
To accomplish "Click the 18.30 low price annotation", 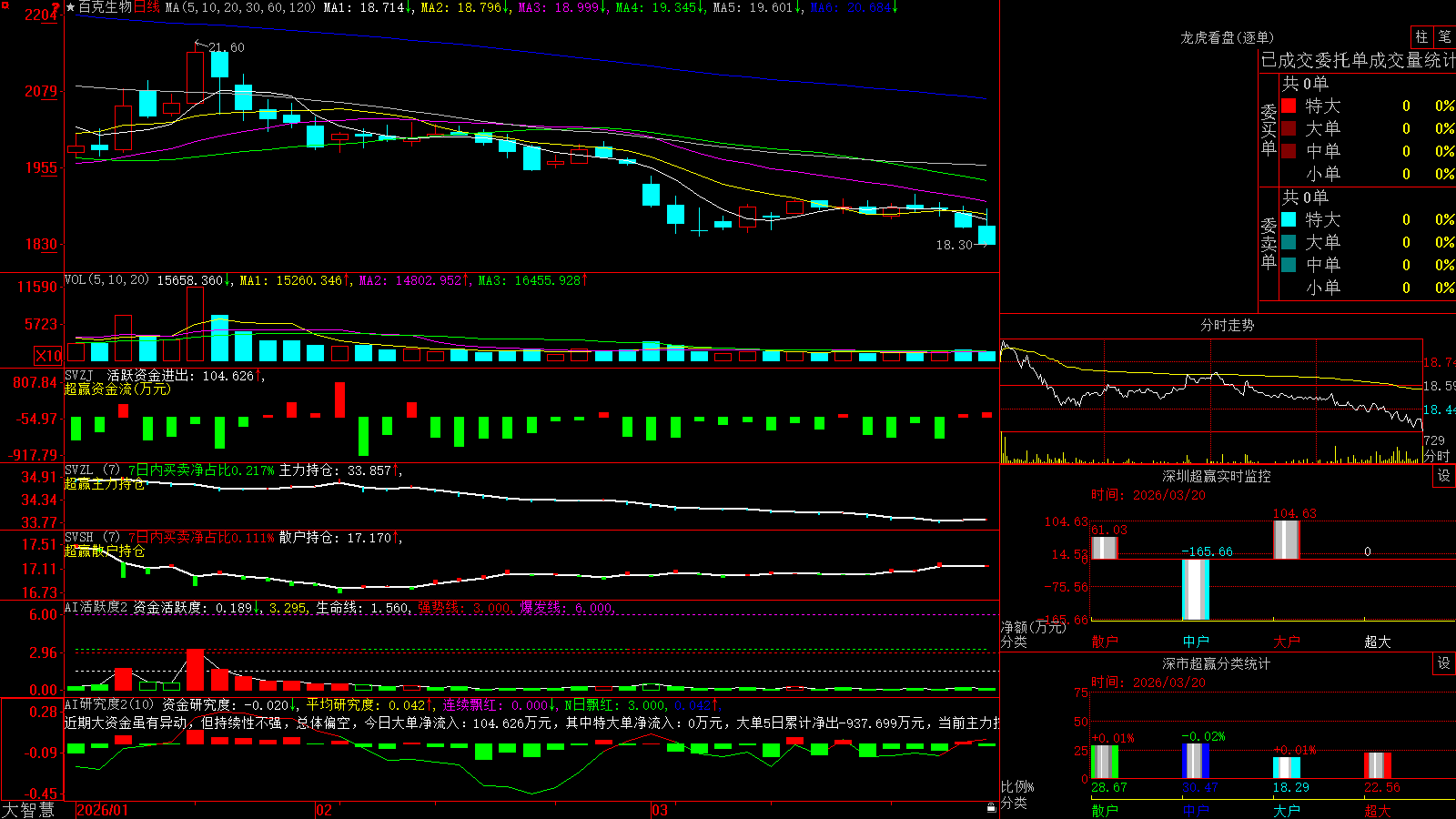I will coord(954,245).
